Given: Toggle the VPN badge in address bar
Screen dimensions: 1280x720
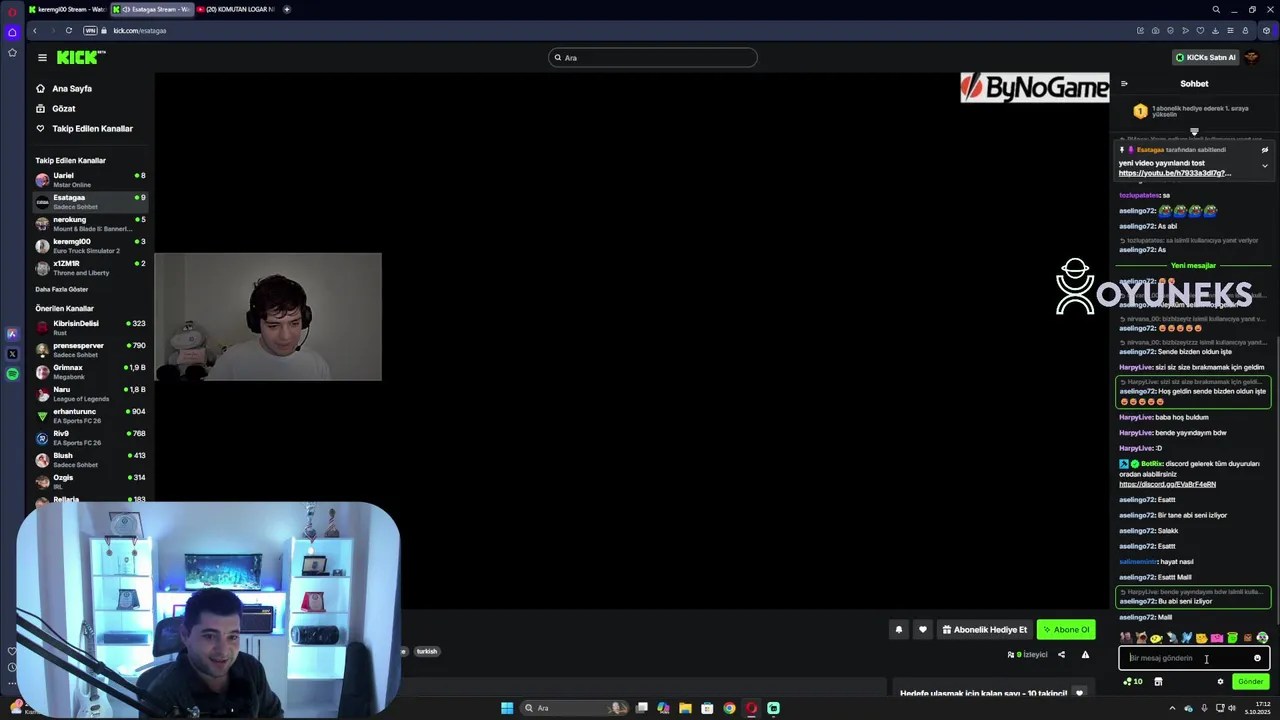Looking at the screenshot, I should click(90, 30).
